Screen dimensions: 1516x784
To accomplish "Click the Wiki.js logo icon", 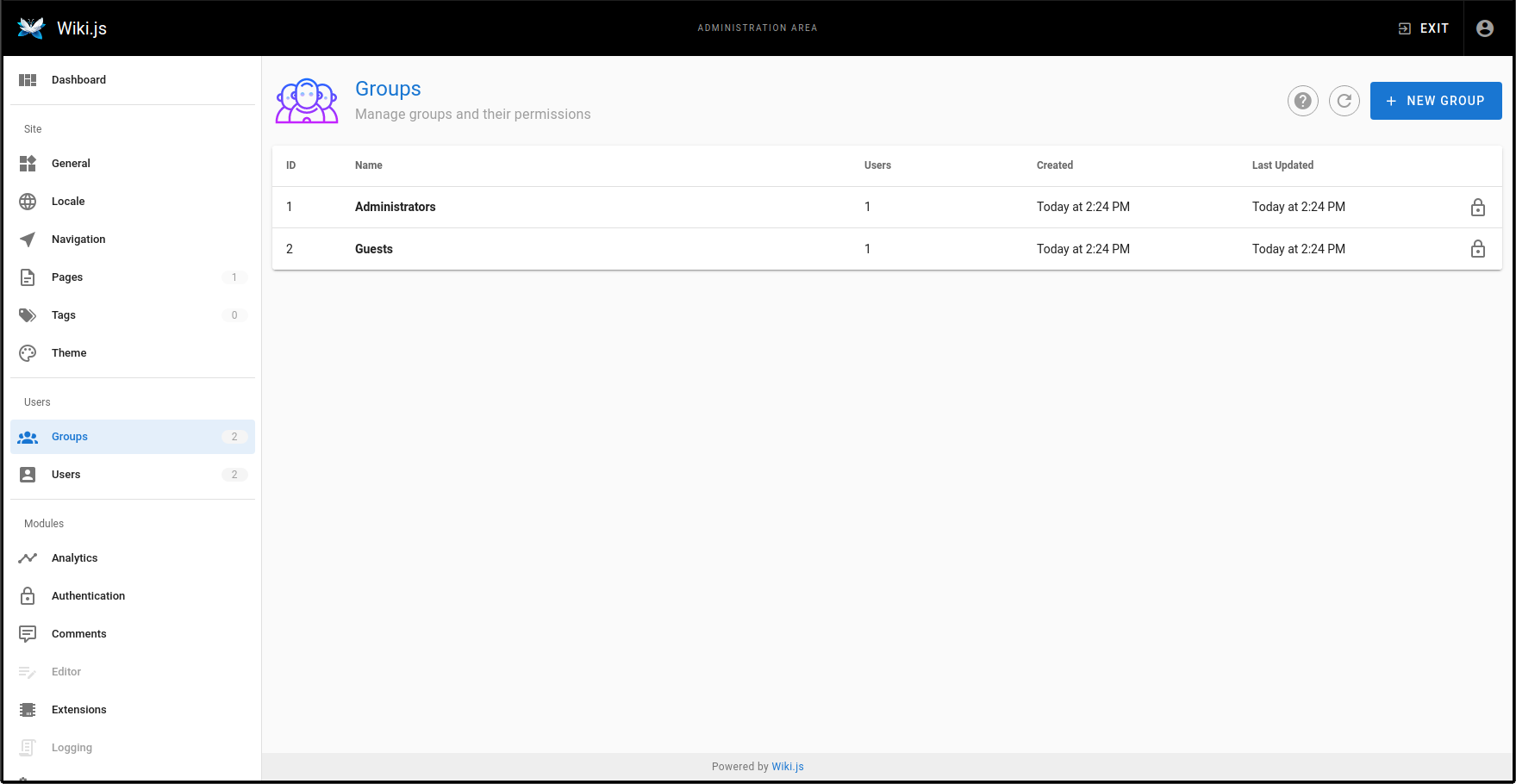I will click(x=31, y=28).
